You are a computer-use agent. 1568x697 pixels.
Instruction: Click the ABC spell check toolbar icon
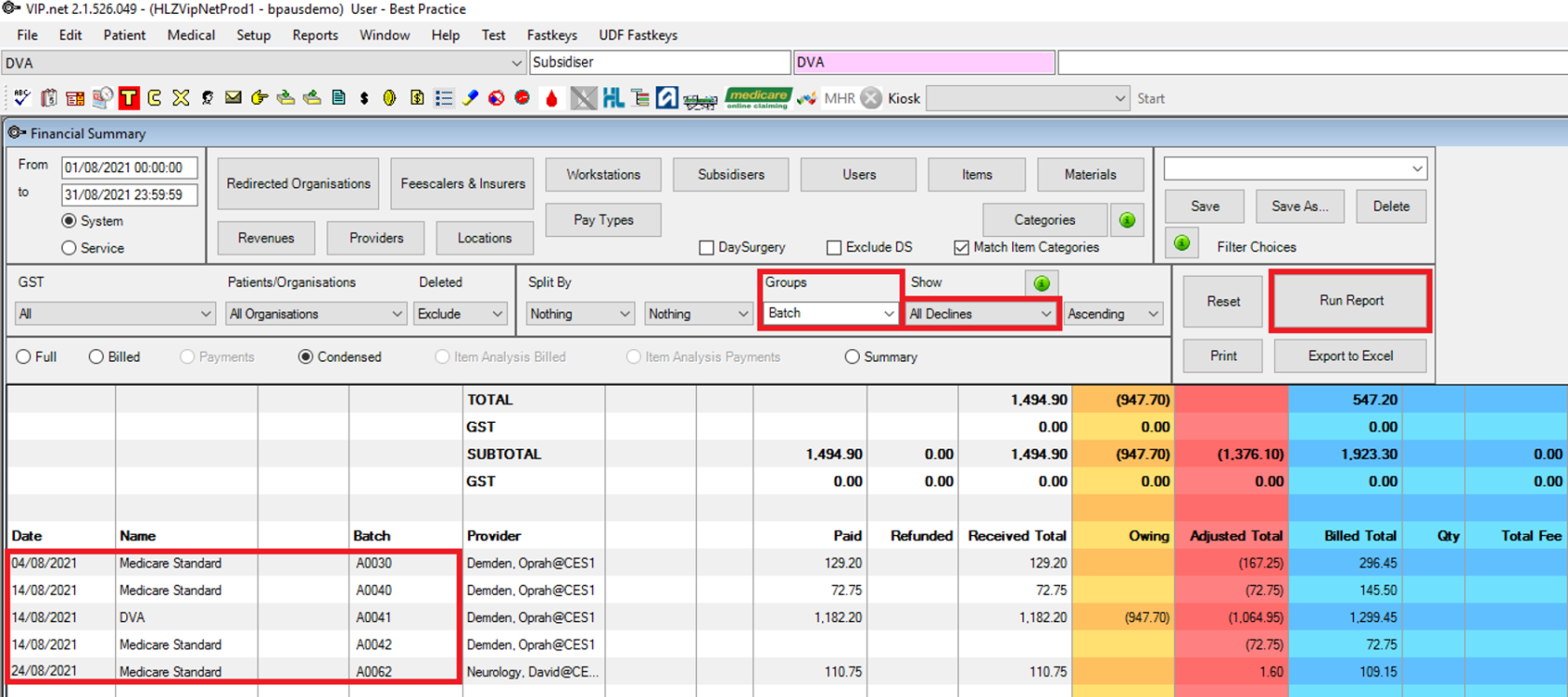point(22,97)
